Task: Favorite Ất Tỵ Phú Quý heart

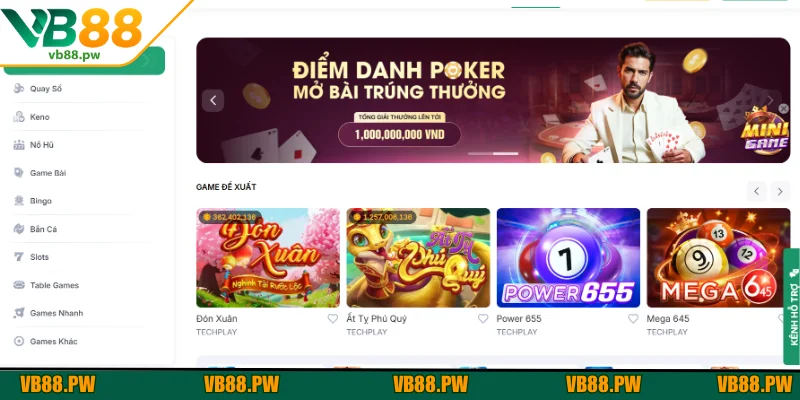Action: (x=483, y=319)
